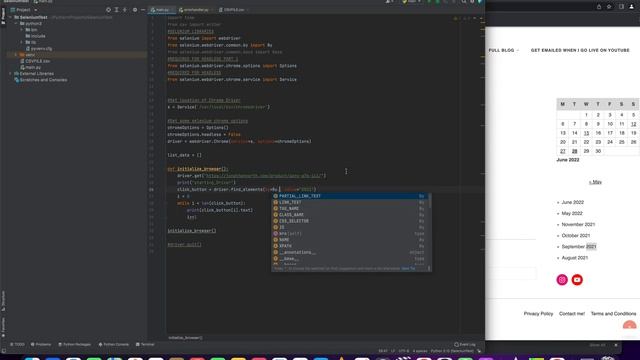Open the Problems tool window
The width and height of the screenshot is (640, 360).
point(41,344)
